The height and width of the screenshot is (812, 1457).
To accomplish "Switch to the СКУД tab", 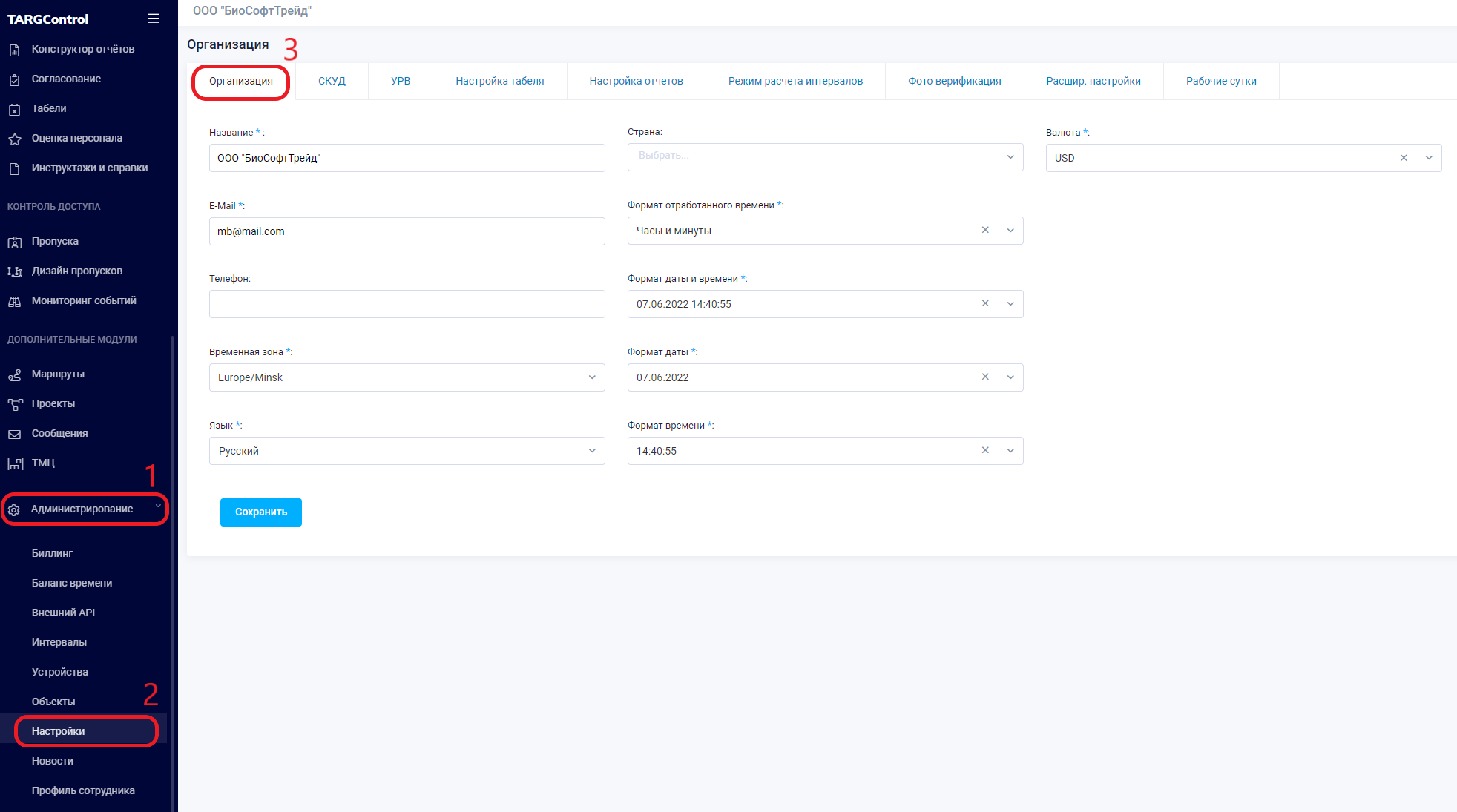I will pyautogui.click(x=332, y=82).
